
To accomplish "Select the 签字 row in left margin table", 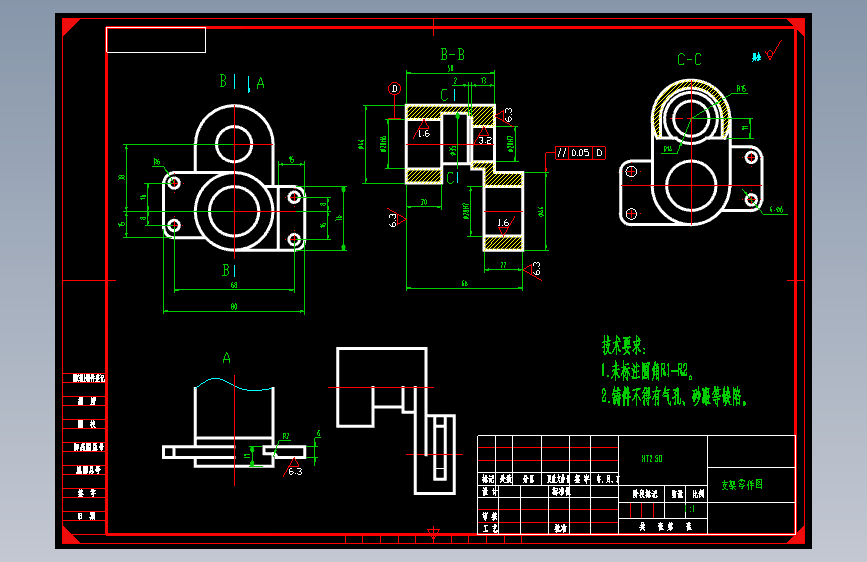I will pos(87,493).
